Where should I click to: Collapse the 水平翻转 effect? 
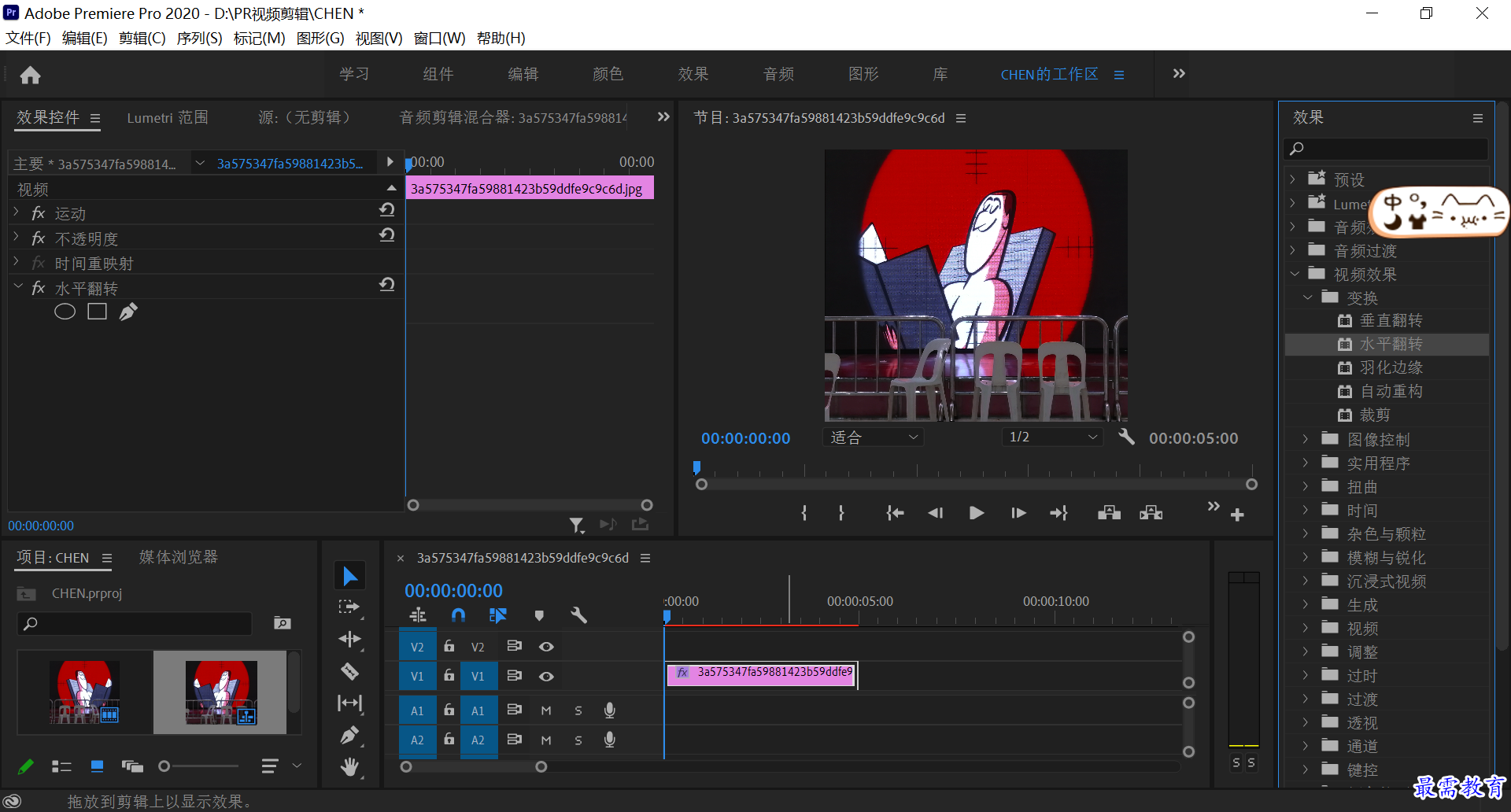18,287
